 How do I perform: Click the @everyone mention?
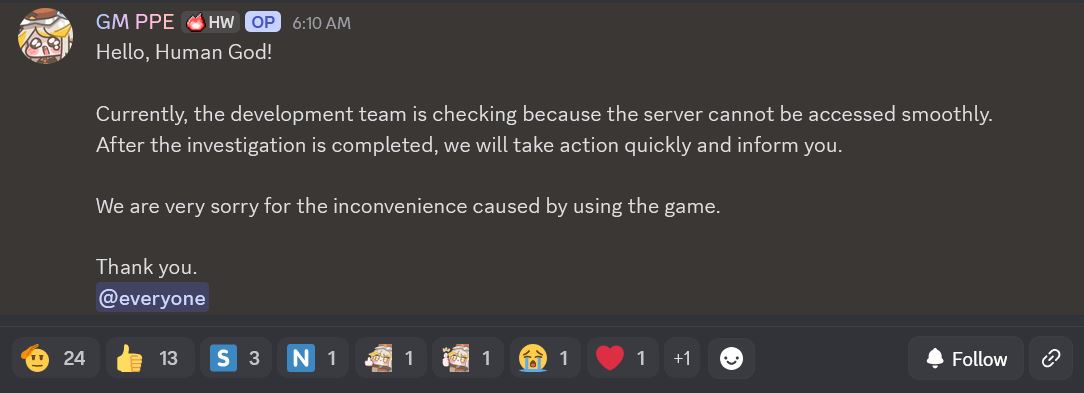[152, 298]
